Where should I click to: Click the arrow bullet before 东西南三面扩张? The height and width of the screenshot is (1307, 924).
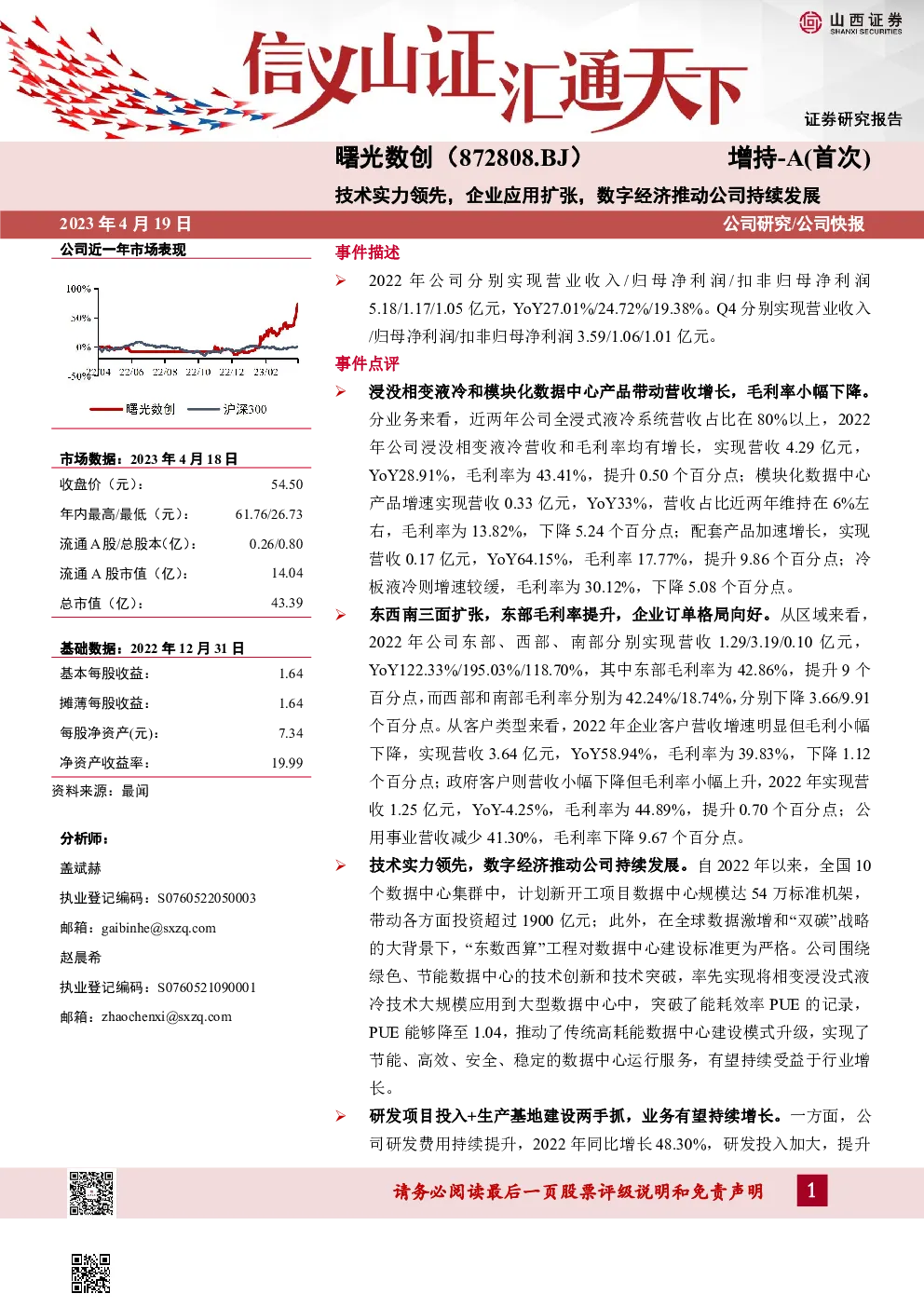pos(342,615)
